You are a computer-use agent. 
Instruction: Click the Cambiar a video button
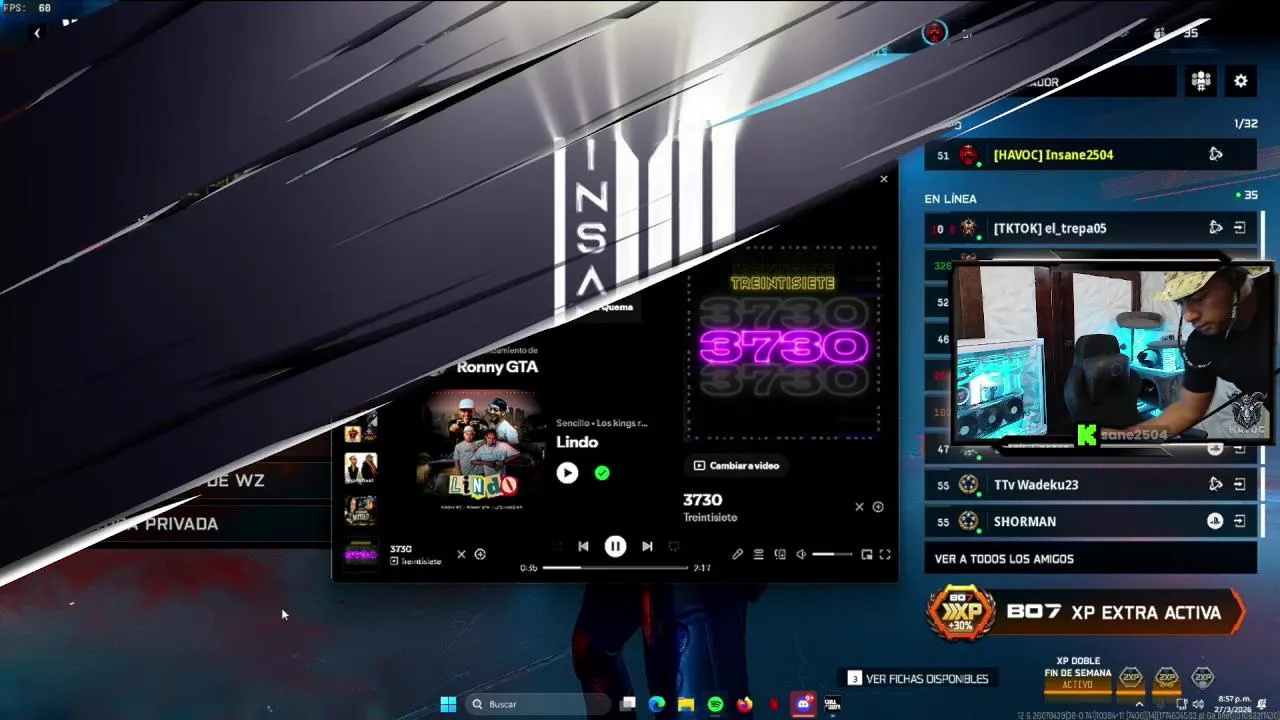coord(736,465)
